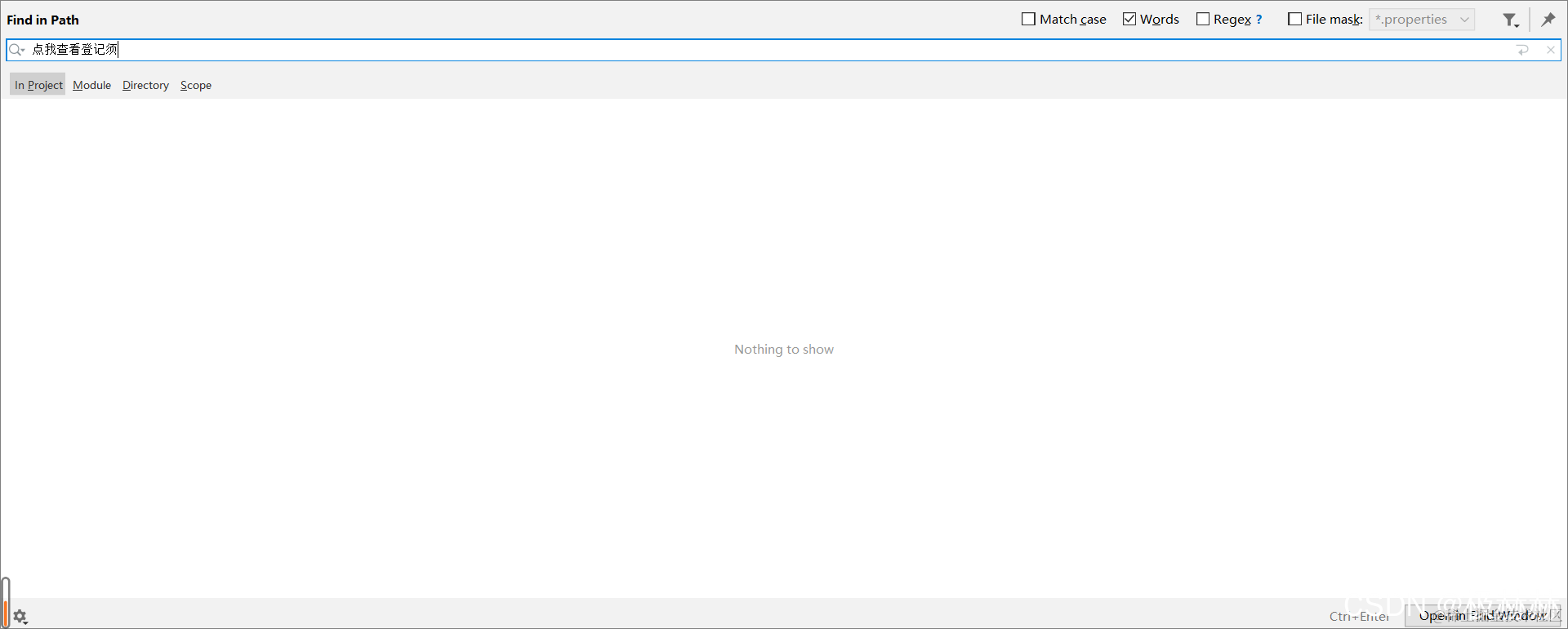Toggle the new line icon in search field
Screen dimensions: 1568x629
[x=1523, y=50]
